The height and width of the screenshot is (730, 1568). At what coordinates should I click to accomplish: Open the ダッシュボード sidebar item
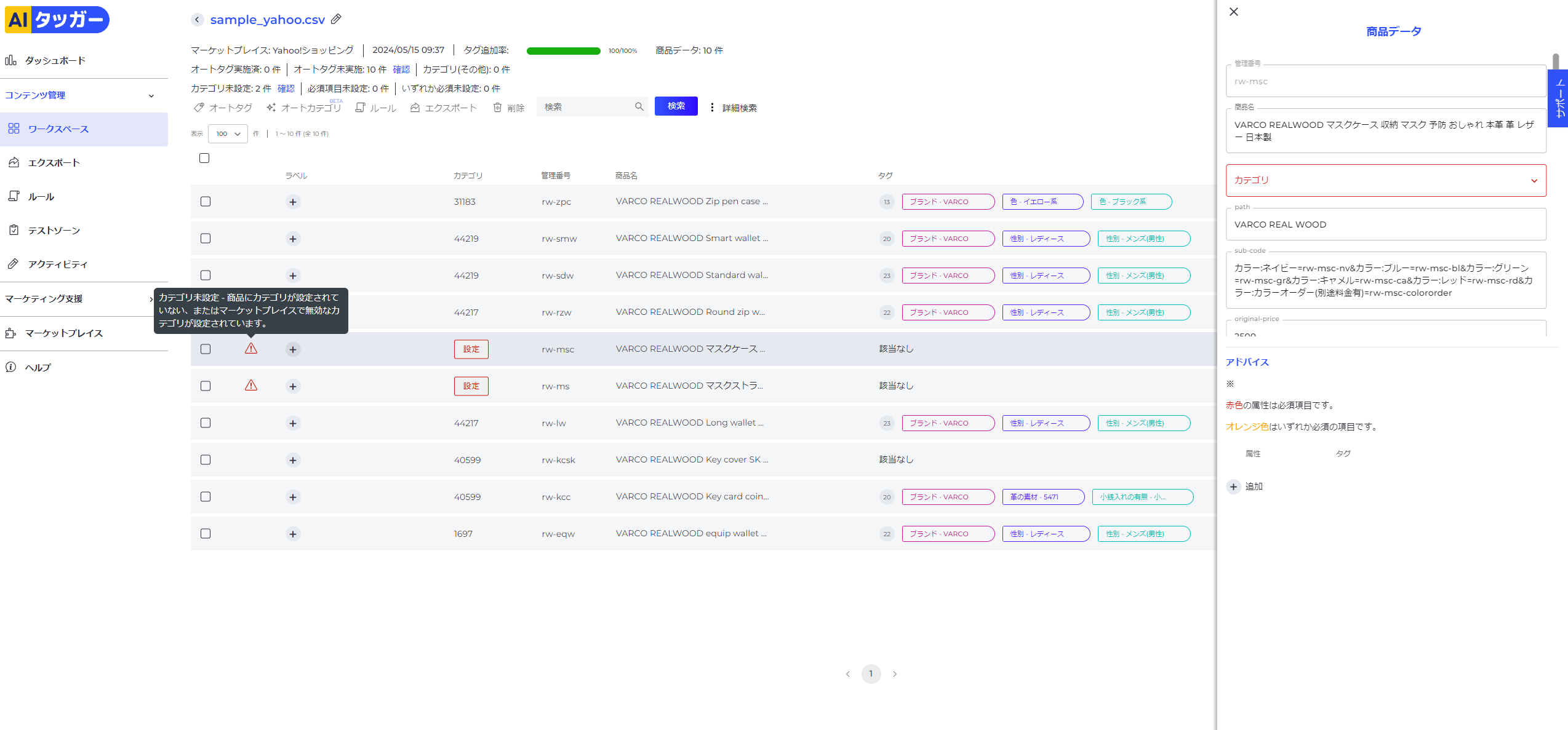coord(55,60)
